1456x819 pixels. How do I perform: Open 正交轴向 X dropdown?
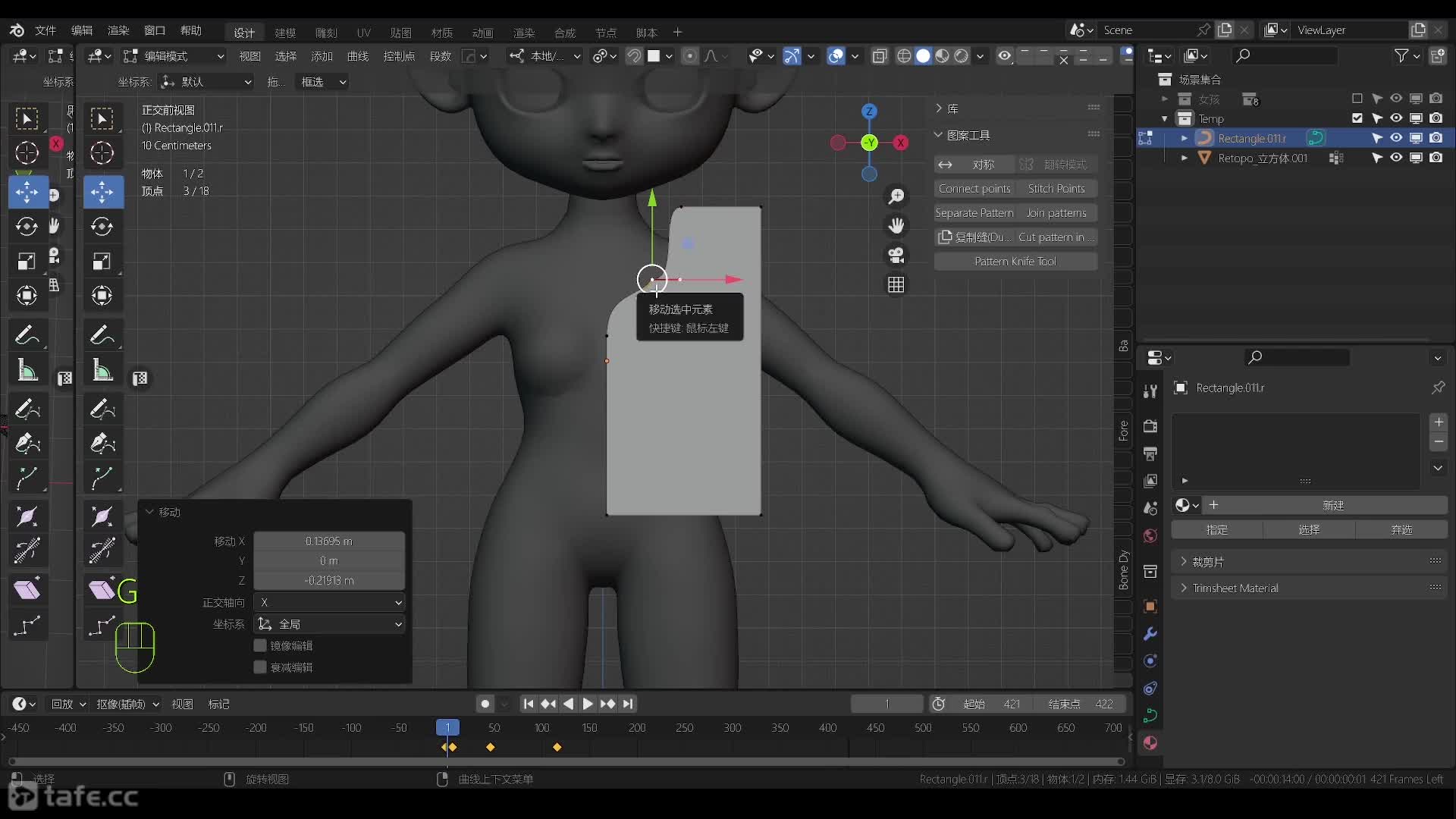[x=329, y=603]
